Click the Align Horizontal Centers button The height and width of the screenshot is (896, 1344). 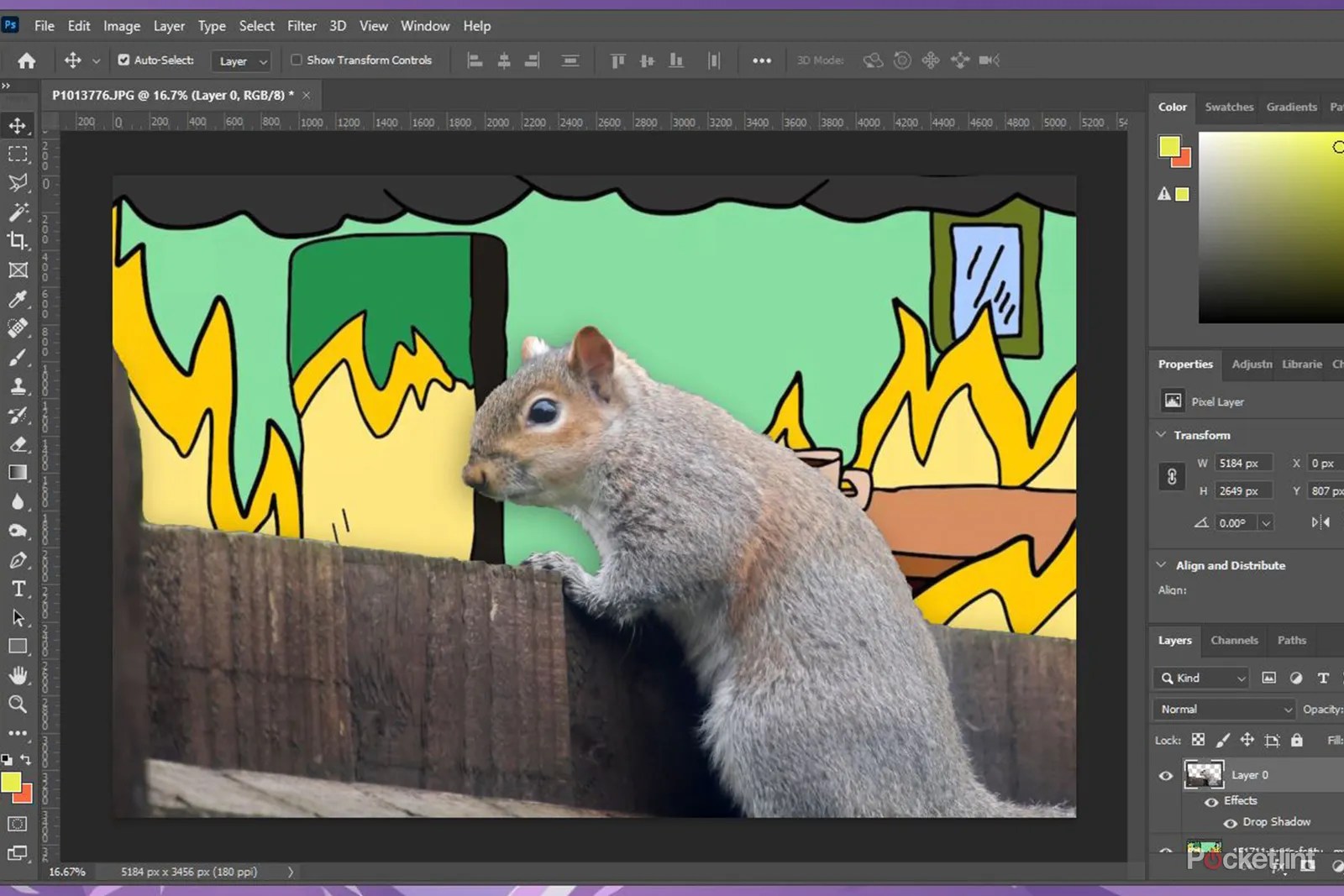[504, 60]
